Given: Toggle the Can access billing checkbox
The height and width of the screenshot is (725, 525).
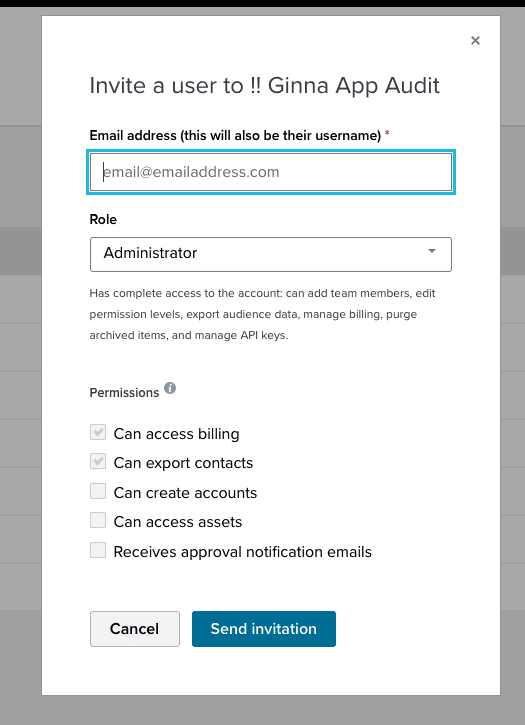Looking at the screenshot, I should pos(98,433).
